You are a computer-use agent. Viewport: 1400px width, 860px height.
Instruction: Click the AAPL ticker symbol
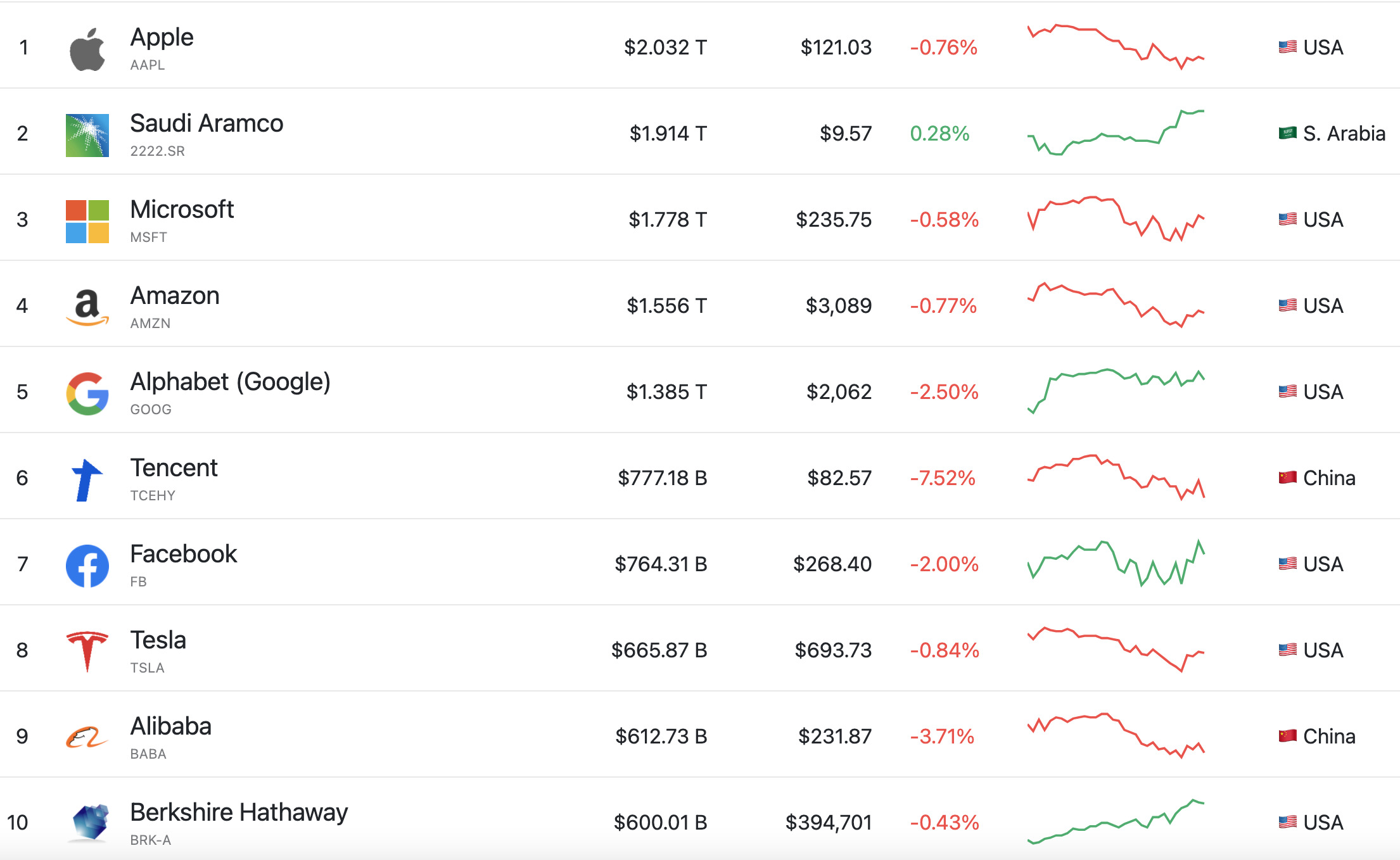(148, 65)
